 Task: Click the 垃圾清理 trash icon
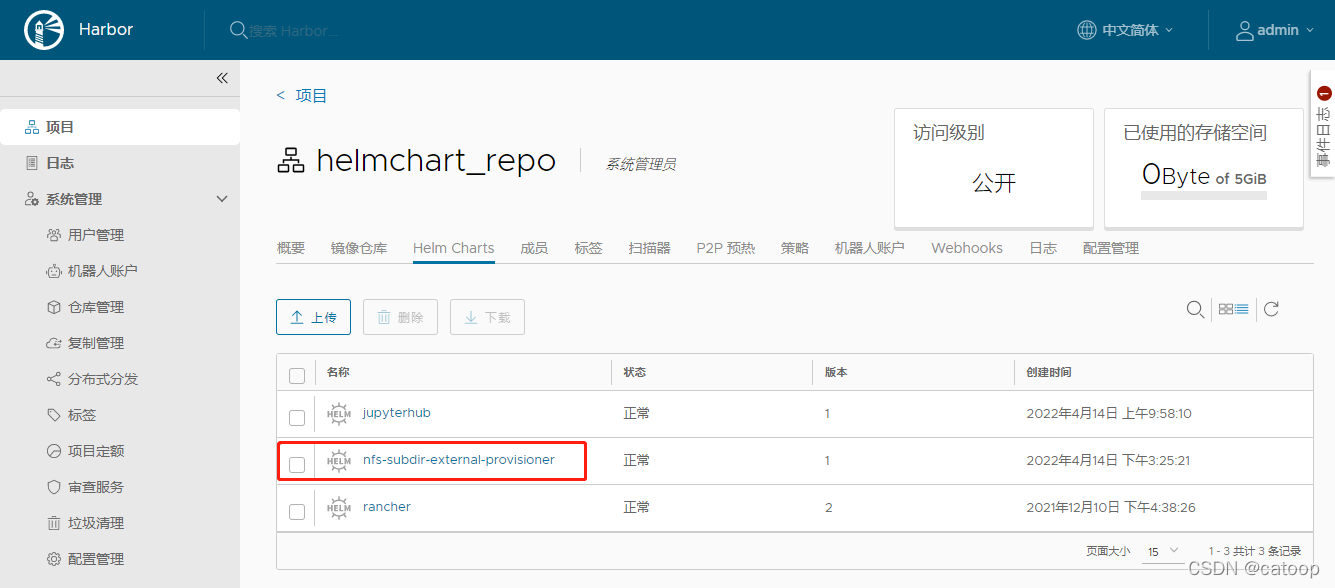click(54, 523)
